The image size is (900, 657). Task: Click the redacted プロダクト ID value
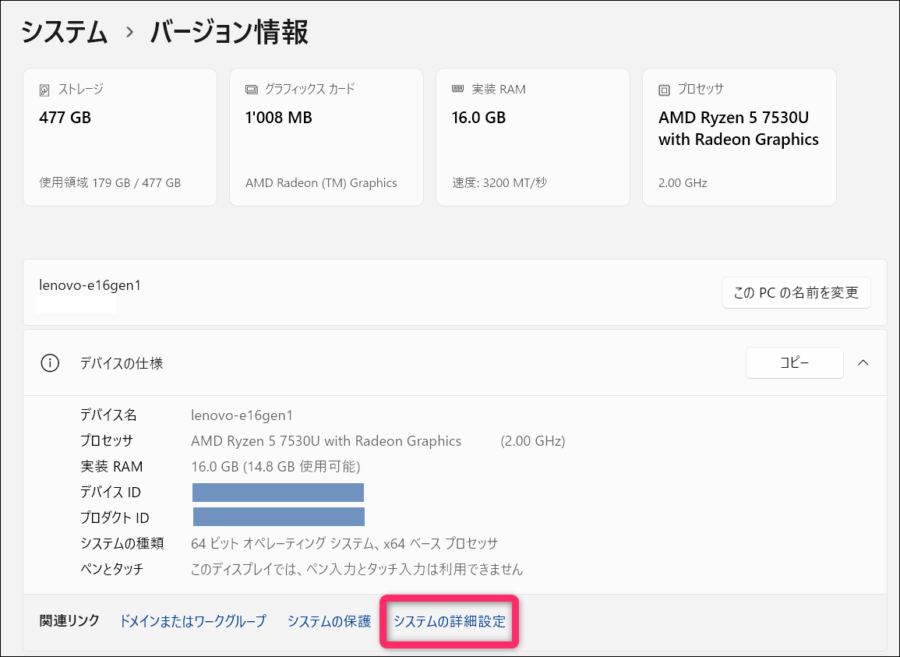click(279, 517)
